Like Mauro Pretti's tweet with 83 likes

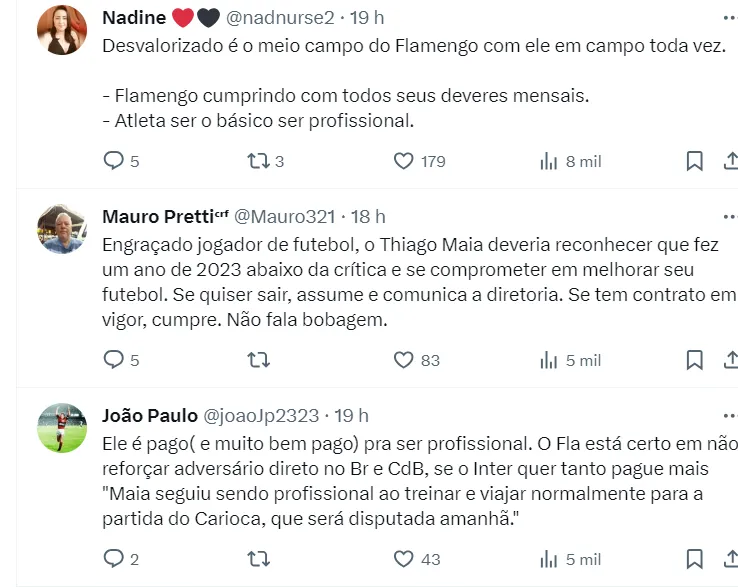tap(403, 360)
